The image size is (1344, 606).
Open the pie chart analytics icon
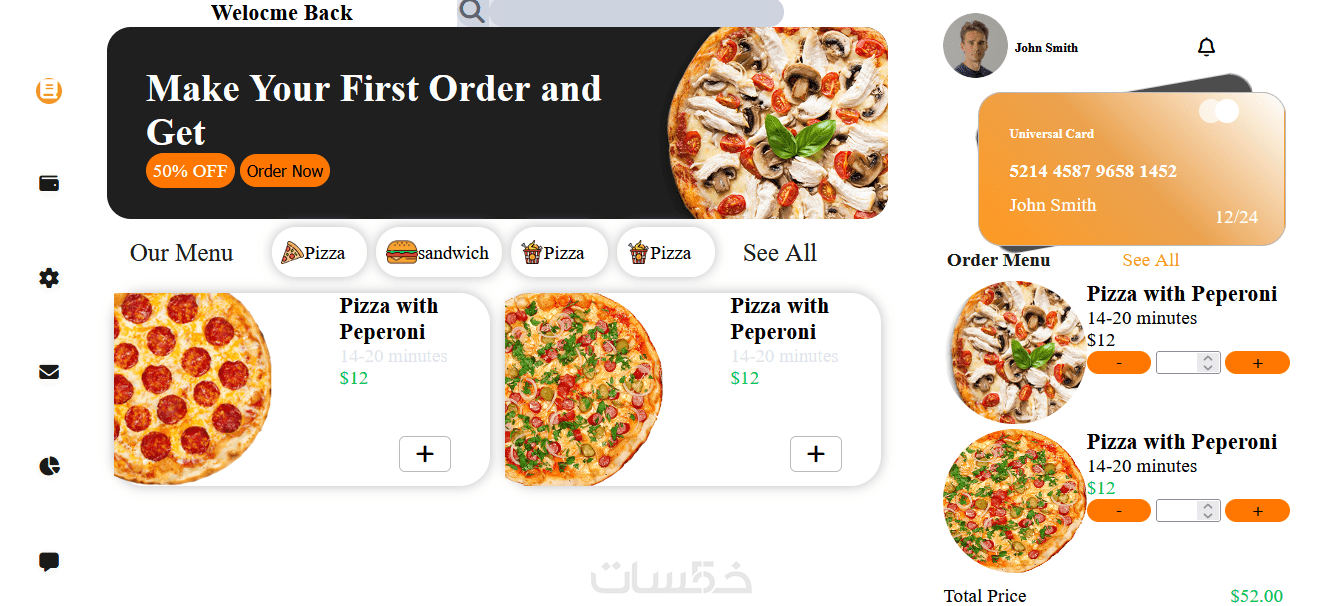[49, 466]
